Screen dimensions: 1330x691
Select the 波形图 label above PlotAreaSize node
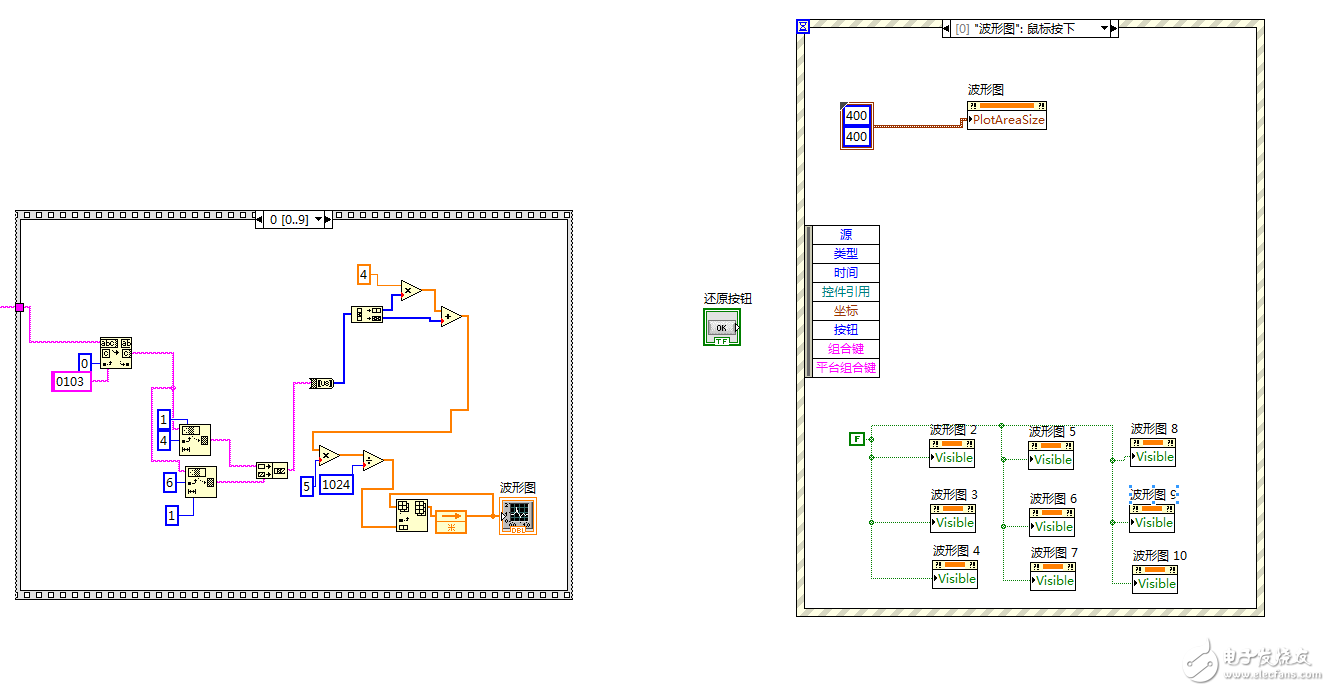(x=985, y=90)
